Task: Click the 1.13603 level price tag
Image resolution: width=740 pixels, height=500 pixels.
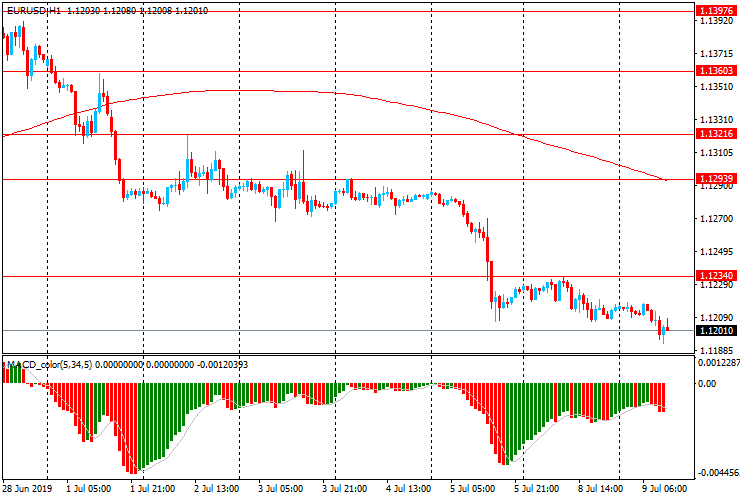Action: click(716, 71)
